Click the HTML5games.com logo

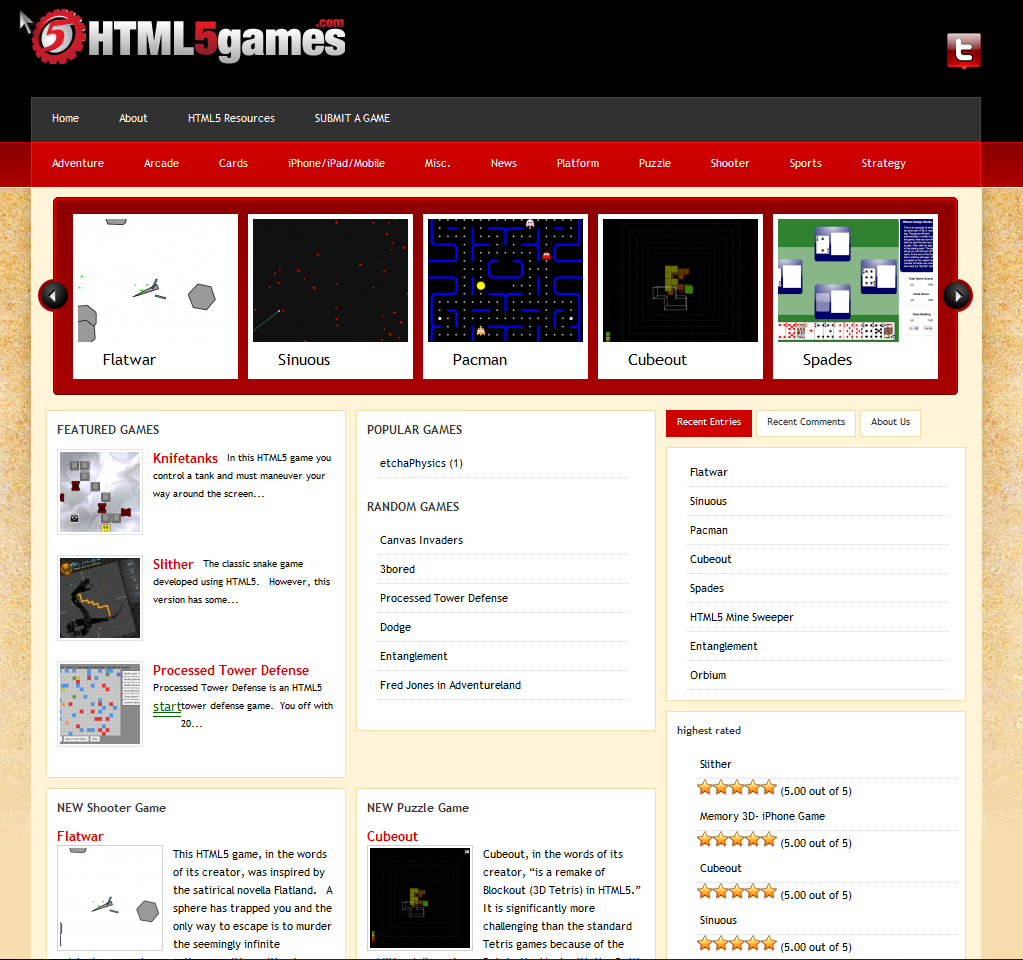click(189, 37)
